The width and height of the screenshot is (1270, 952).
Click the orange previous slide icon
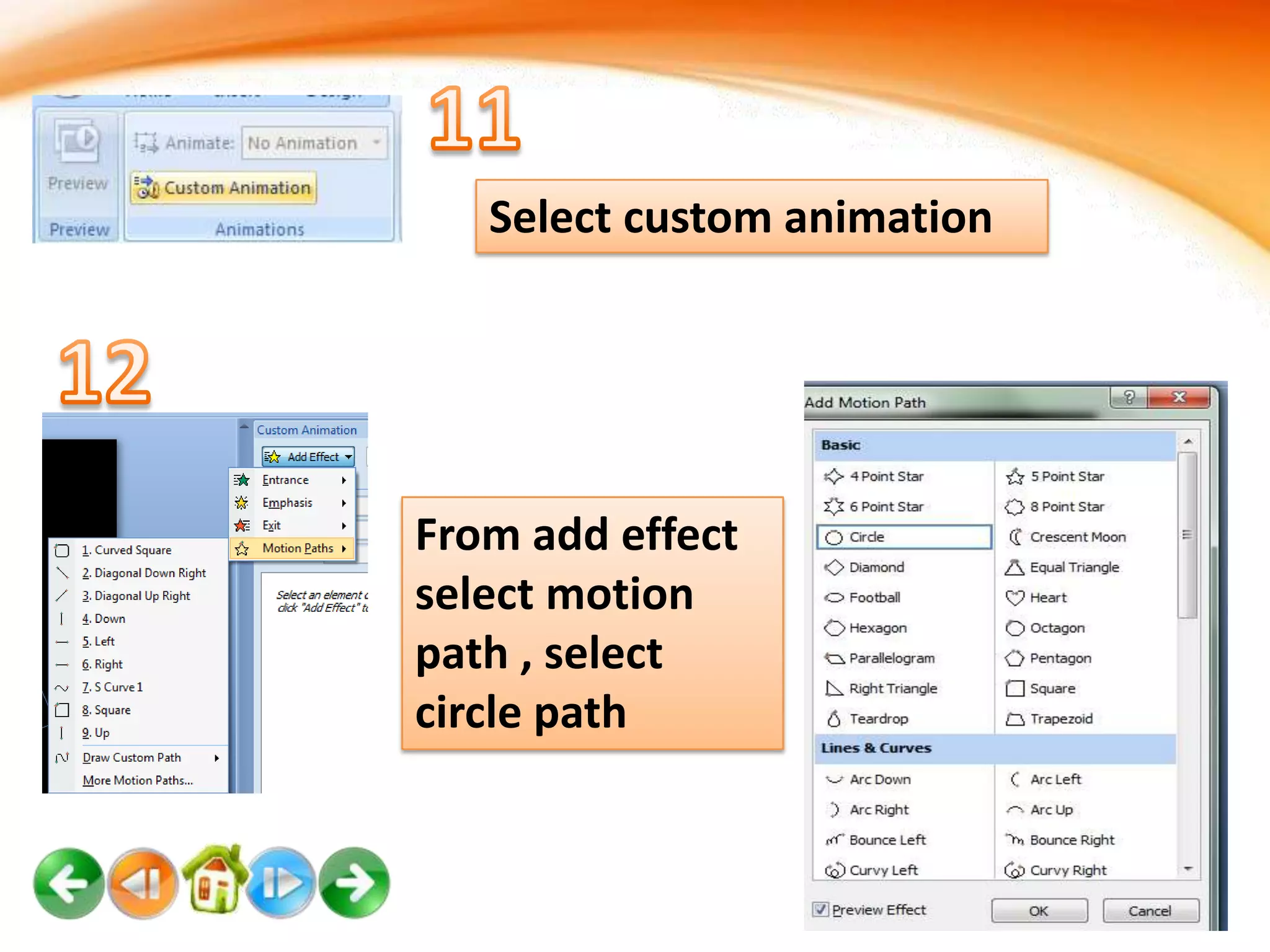[x=143, y=883]
